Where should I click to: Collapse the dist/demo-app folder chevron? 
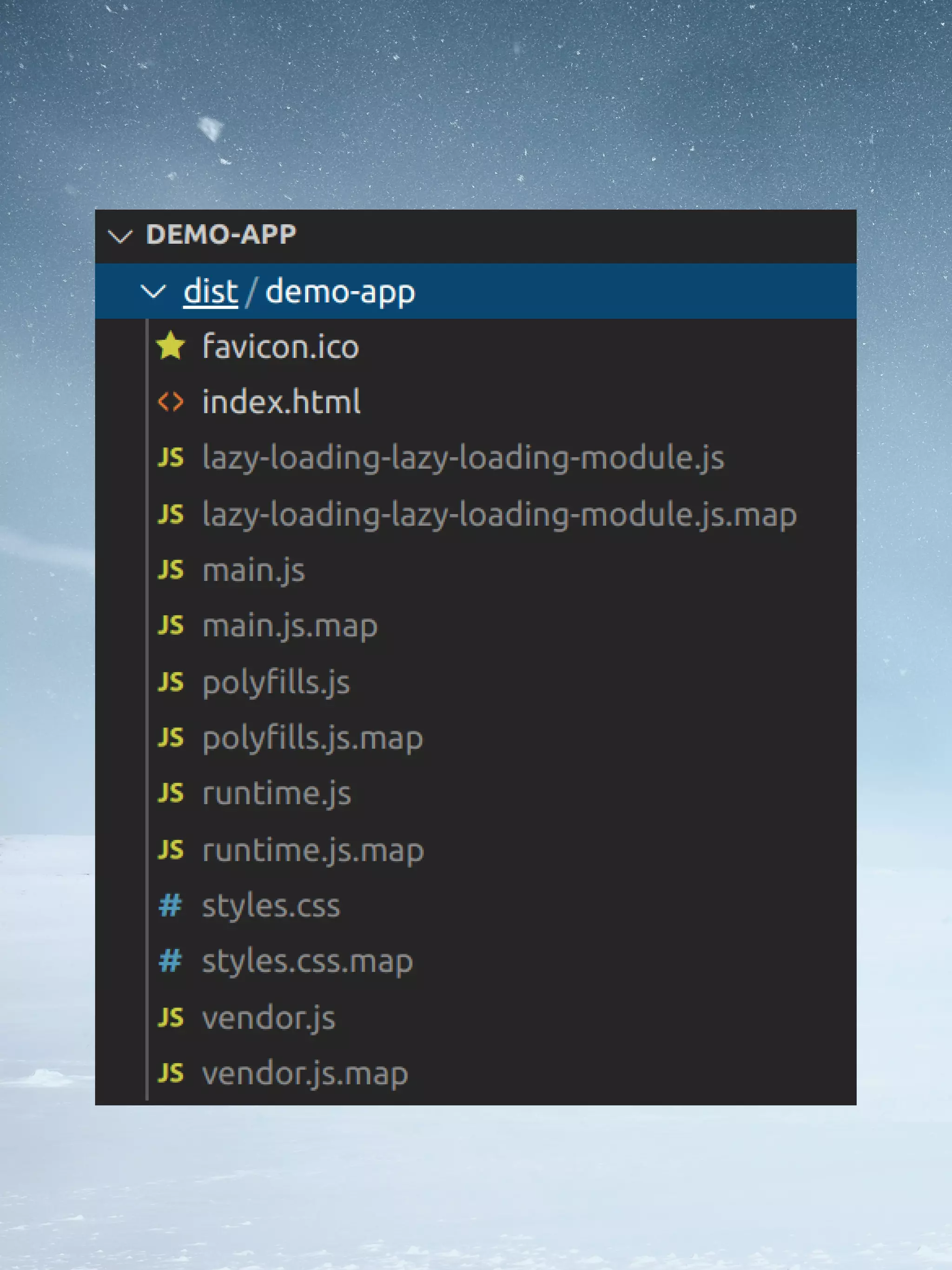153,292
